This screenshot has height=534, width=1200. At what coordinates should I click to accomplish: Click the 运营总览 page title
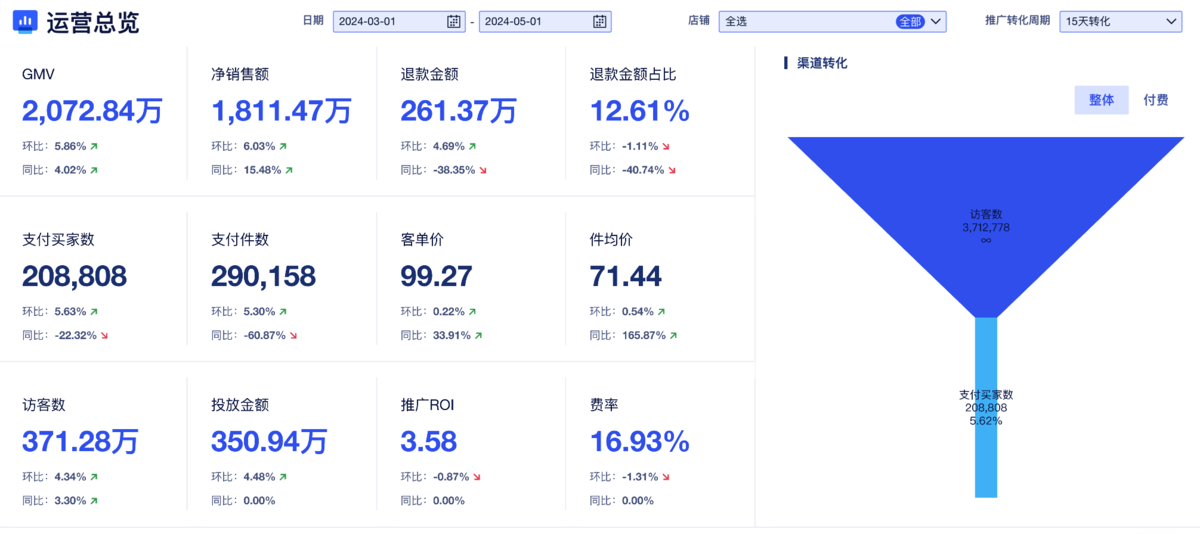pyautogui.click(x=93, y=21)
